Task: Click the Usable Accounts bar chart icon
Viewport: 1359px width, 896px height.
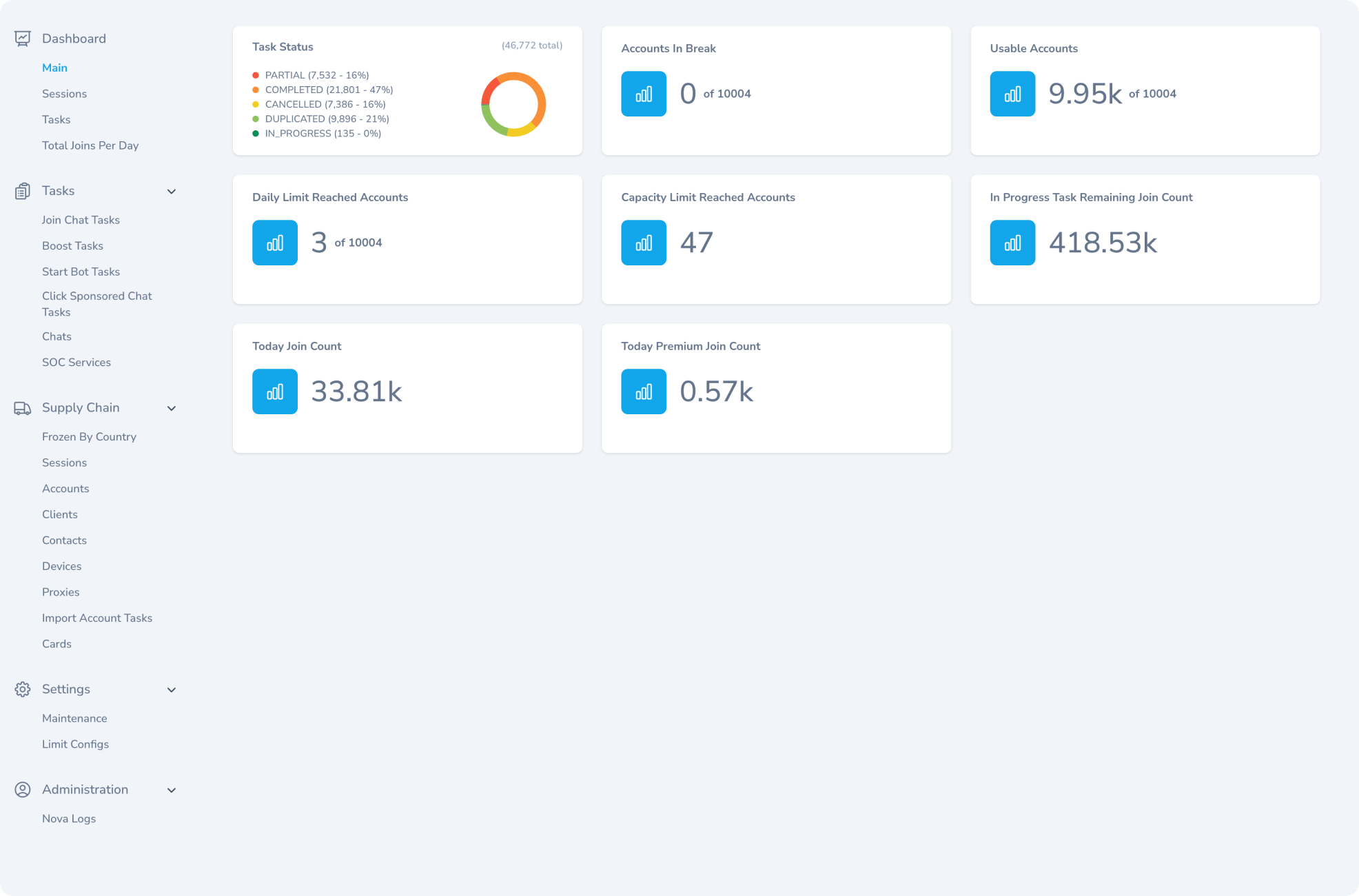Action: [x=1012, y=94]
